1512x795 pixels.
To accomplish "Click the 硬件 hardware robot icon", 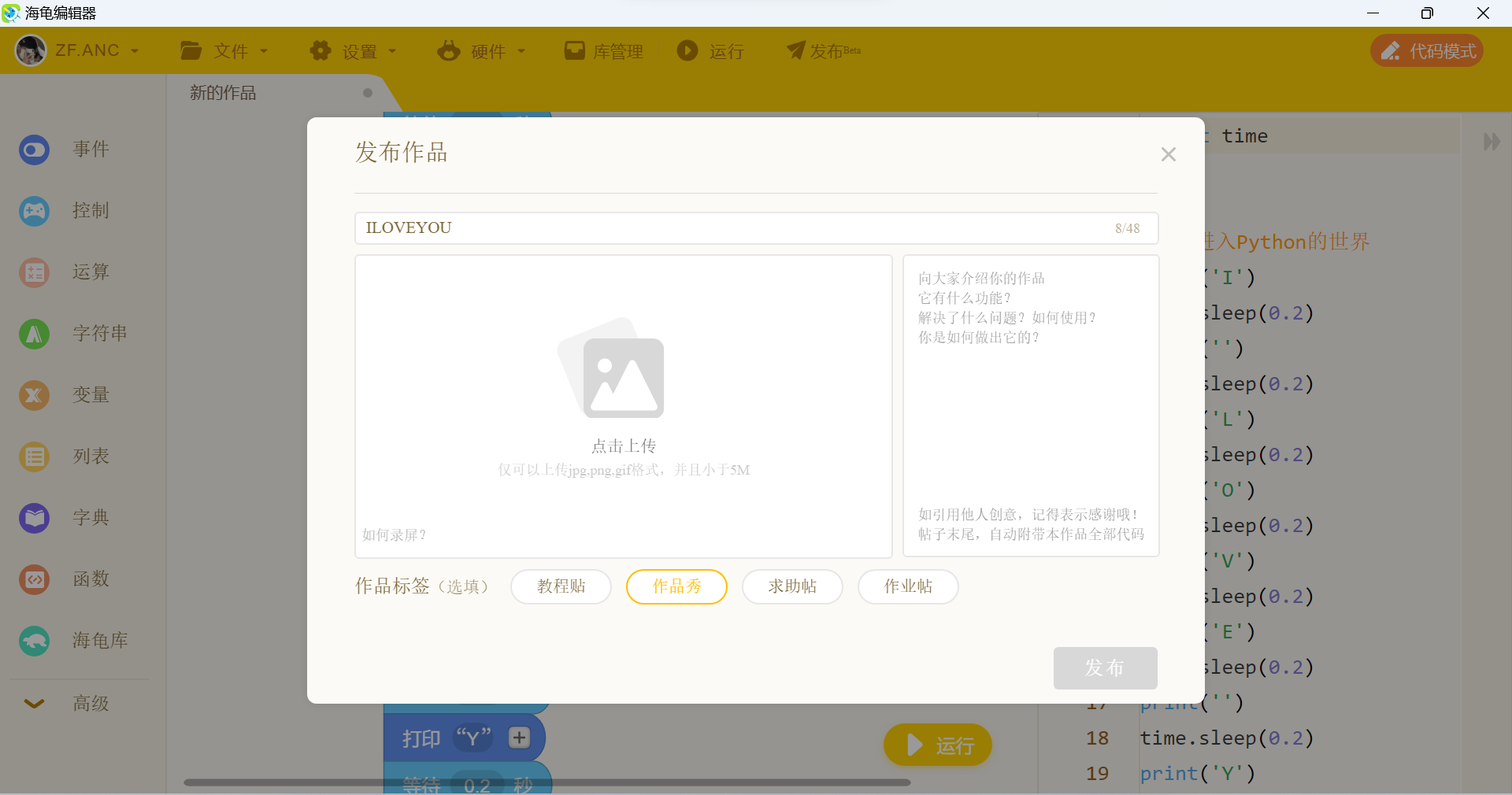I will (449, 51).
